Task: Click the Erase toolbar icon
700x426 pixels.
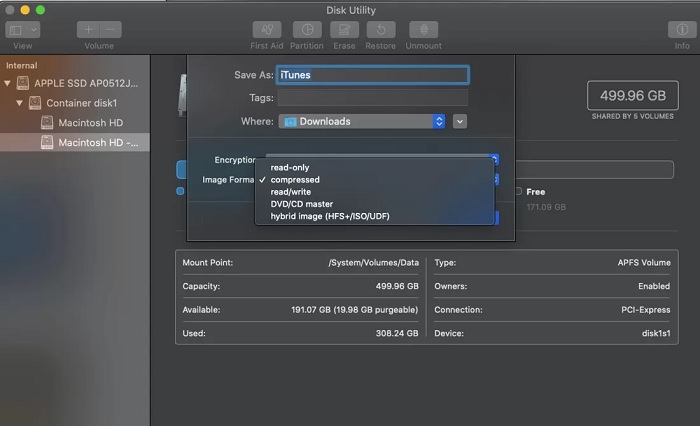Action: tap(343, 30)
